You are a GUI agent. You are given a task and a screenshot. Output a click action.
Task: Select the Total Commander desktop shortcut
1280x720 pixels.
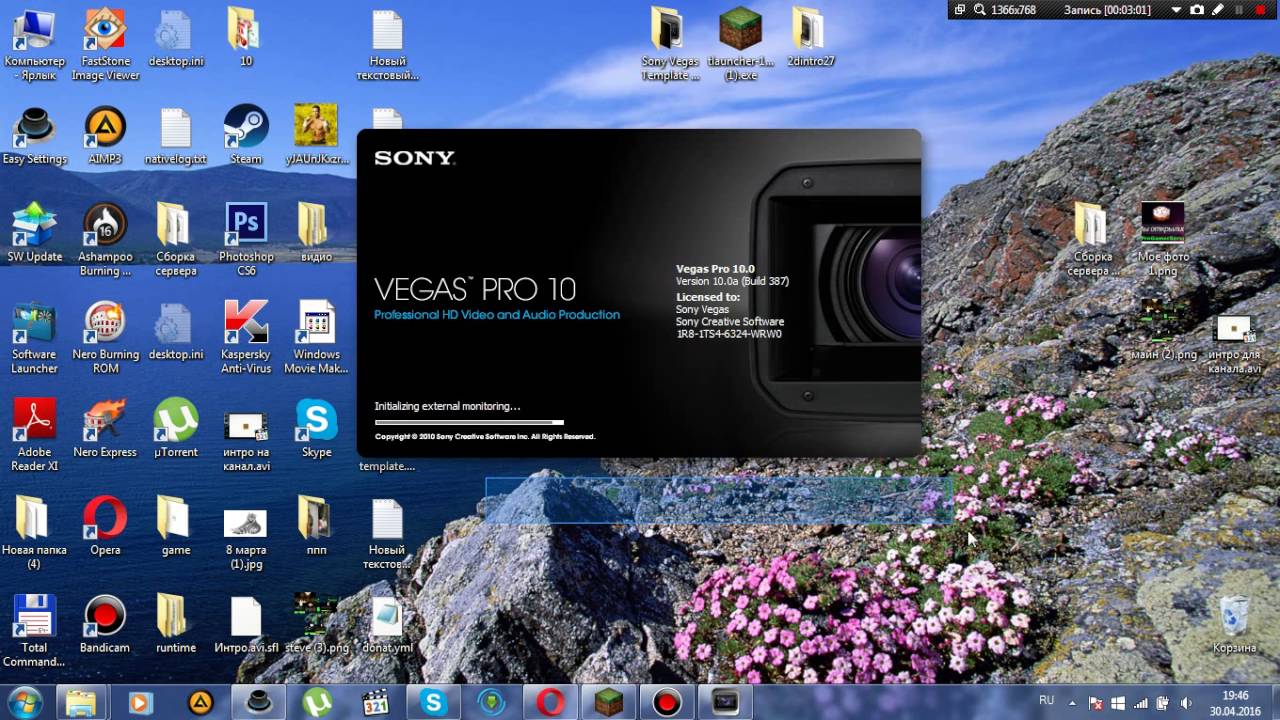pyautogui.click(x=34, y=632)
